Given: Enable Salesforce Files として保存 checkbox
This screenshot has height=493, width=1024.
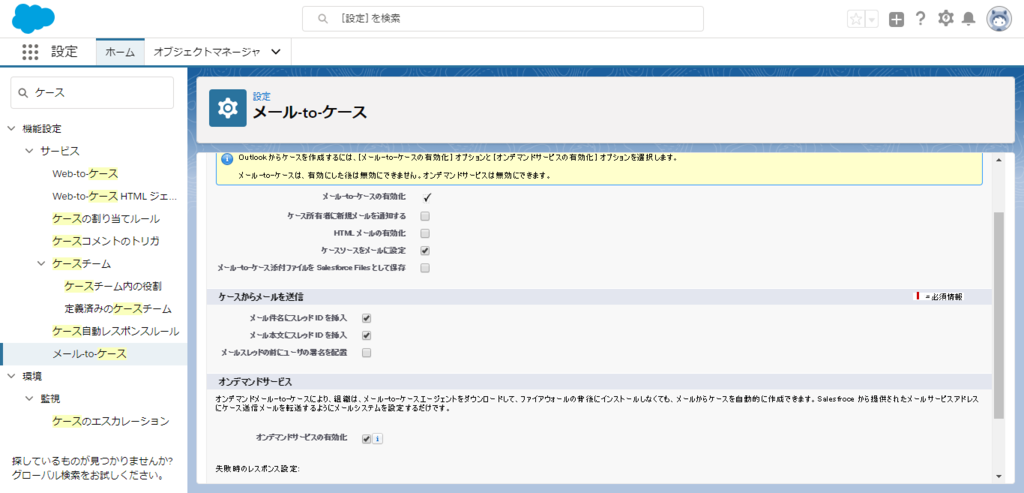Looking at the screenshot, I should tap(425, 268).
